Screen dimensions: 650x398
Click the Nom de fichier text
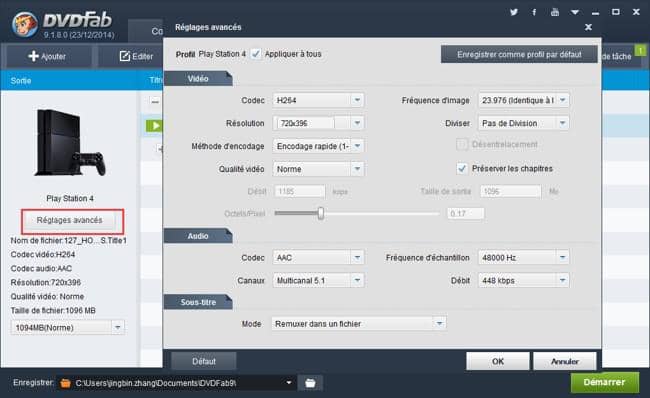(69, 240)
